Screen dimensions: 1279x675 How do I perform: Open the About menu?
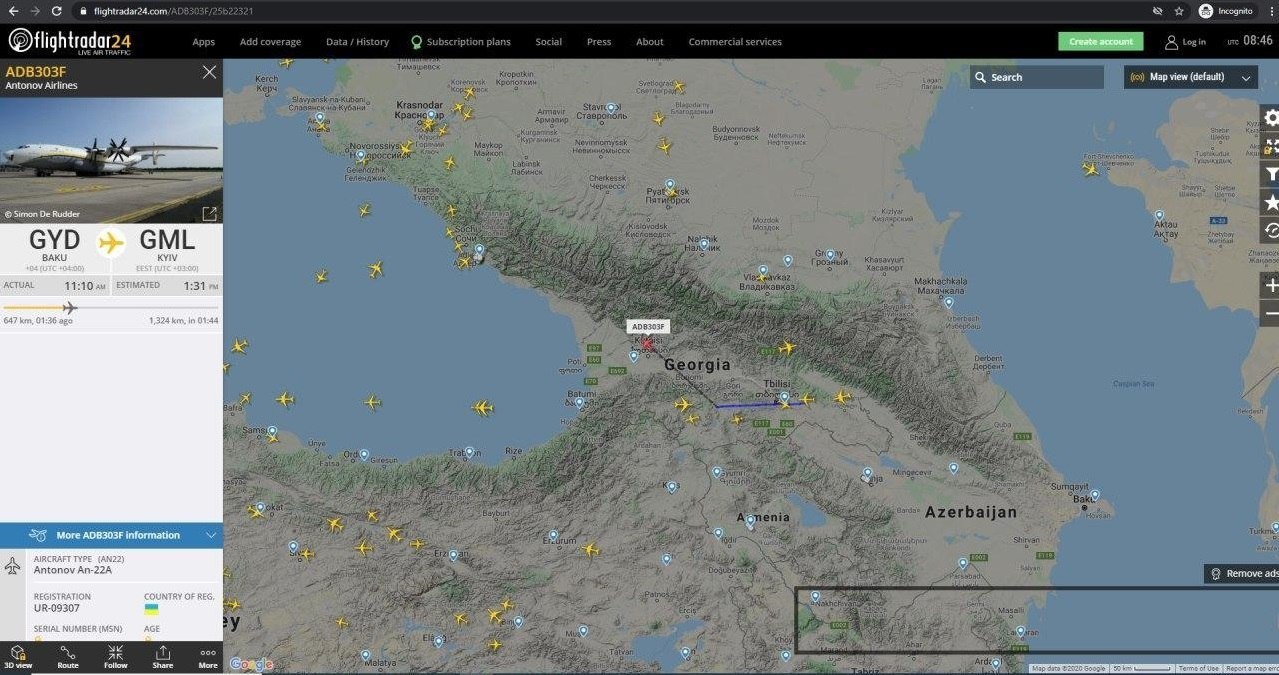click(650, 42)
